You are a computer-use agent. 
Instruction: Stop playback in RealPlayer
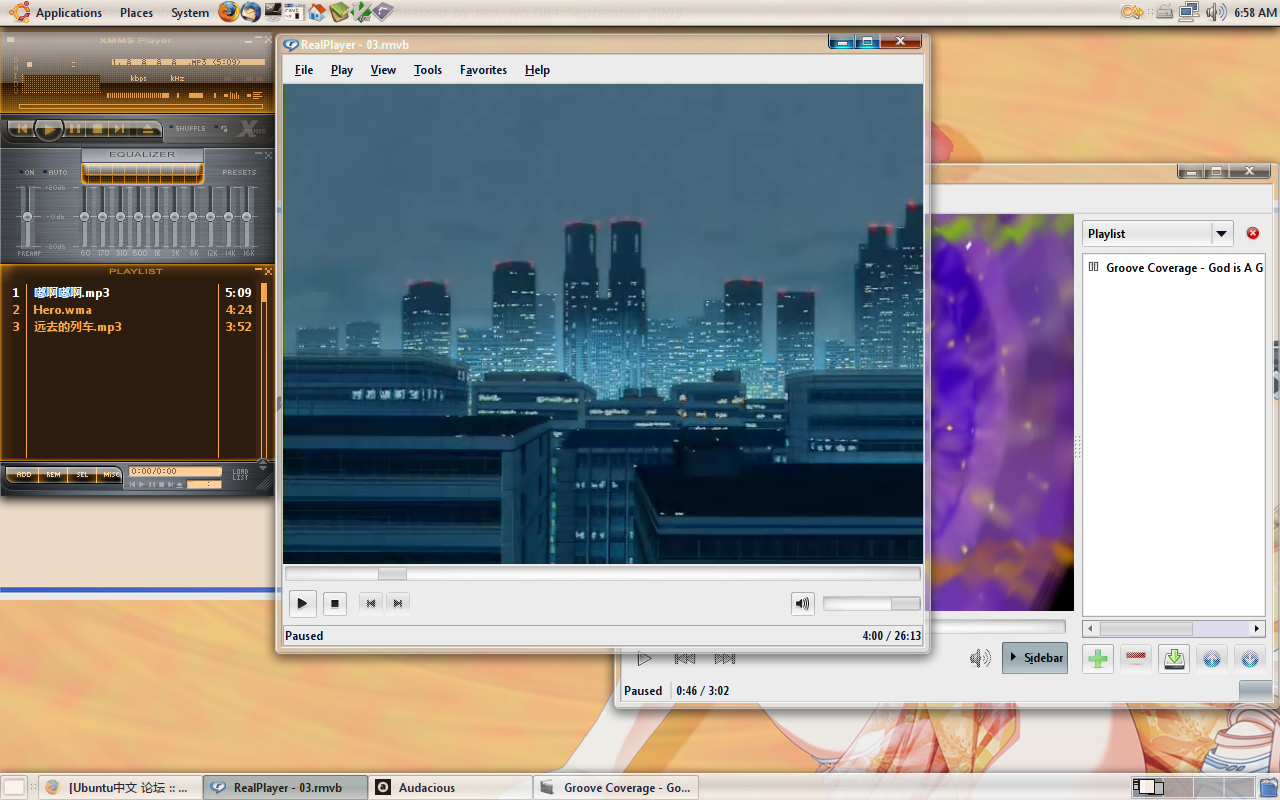tap(335, 603)
